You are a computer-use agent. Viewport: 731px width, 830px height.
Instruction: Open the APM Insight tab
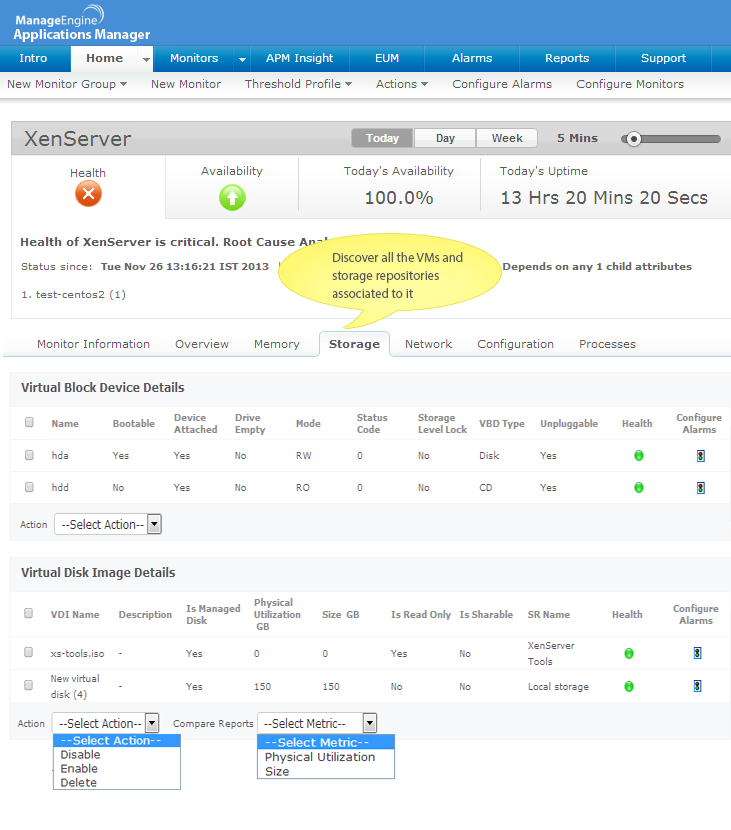[x=300, y=58]
